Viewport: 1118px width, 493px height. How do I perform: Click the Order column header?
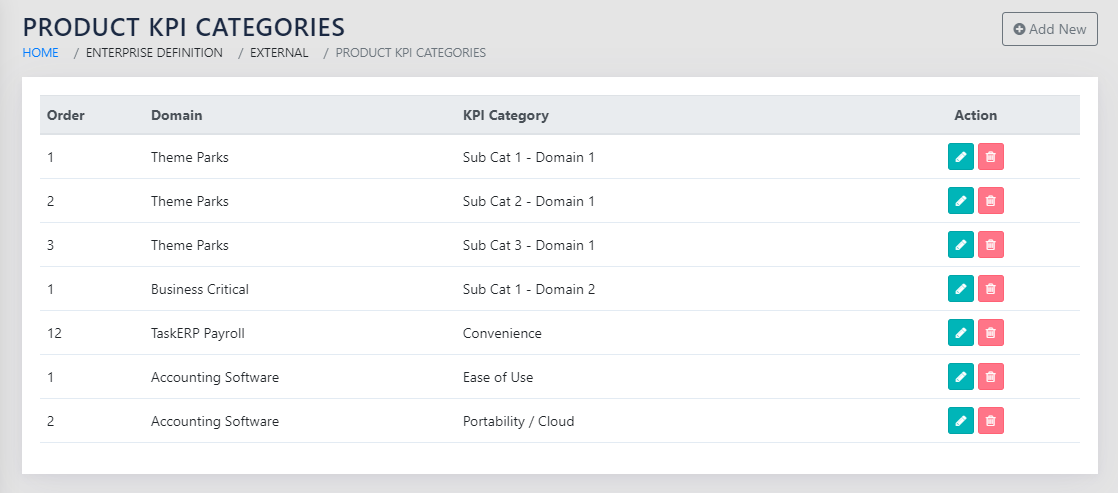(66, 115)
